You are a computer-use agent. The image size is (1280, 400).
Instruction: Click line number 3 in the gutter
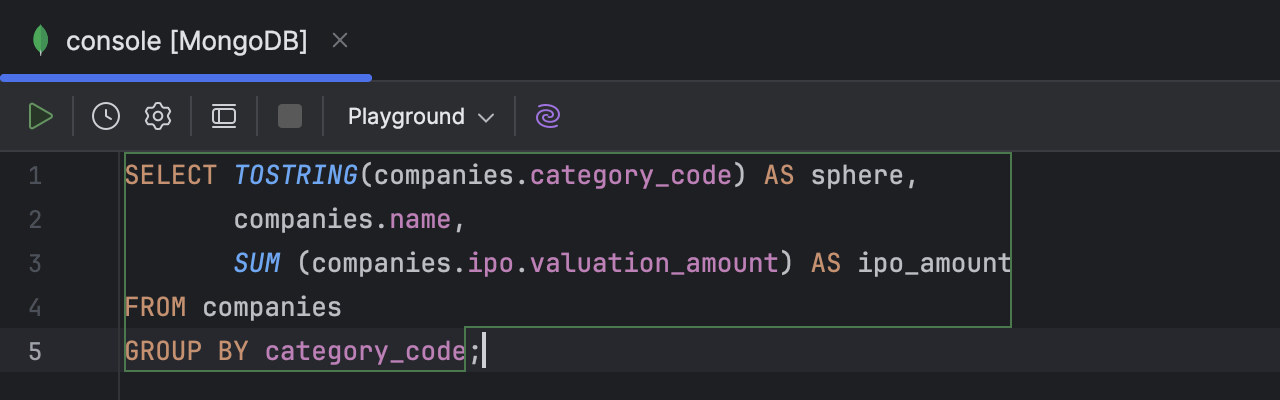(x=35, y=264)
